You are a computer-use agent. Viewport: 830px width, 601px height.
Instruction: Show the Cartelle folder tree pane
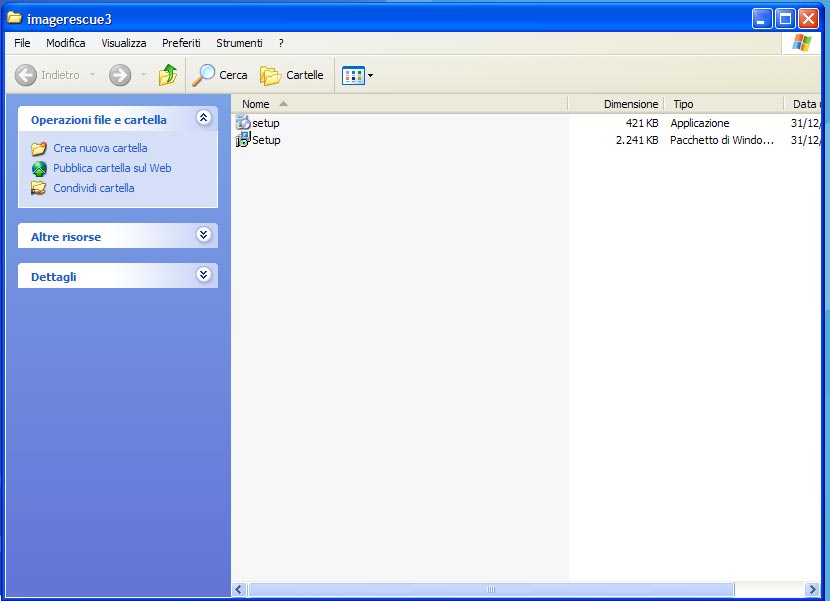point(292,75)
